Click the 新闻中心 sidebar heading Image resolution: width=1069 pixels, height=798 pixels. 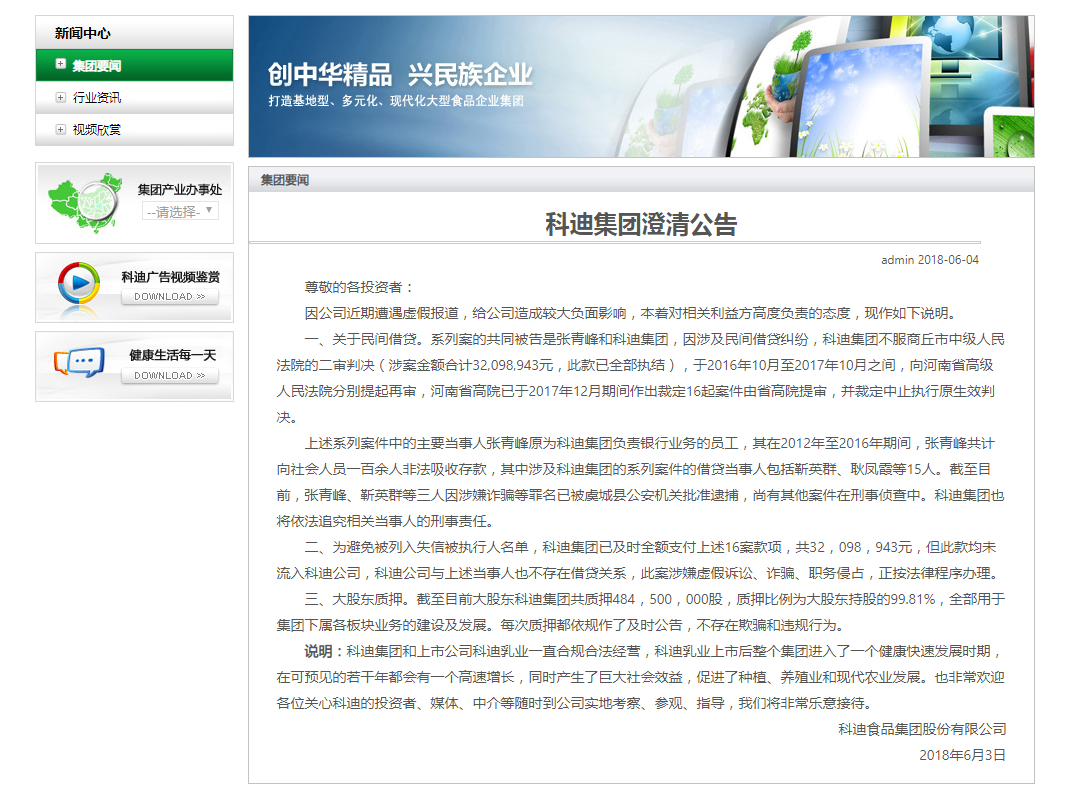pos(82,33)
